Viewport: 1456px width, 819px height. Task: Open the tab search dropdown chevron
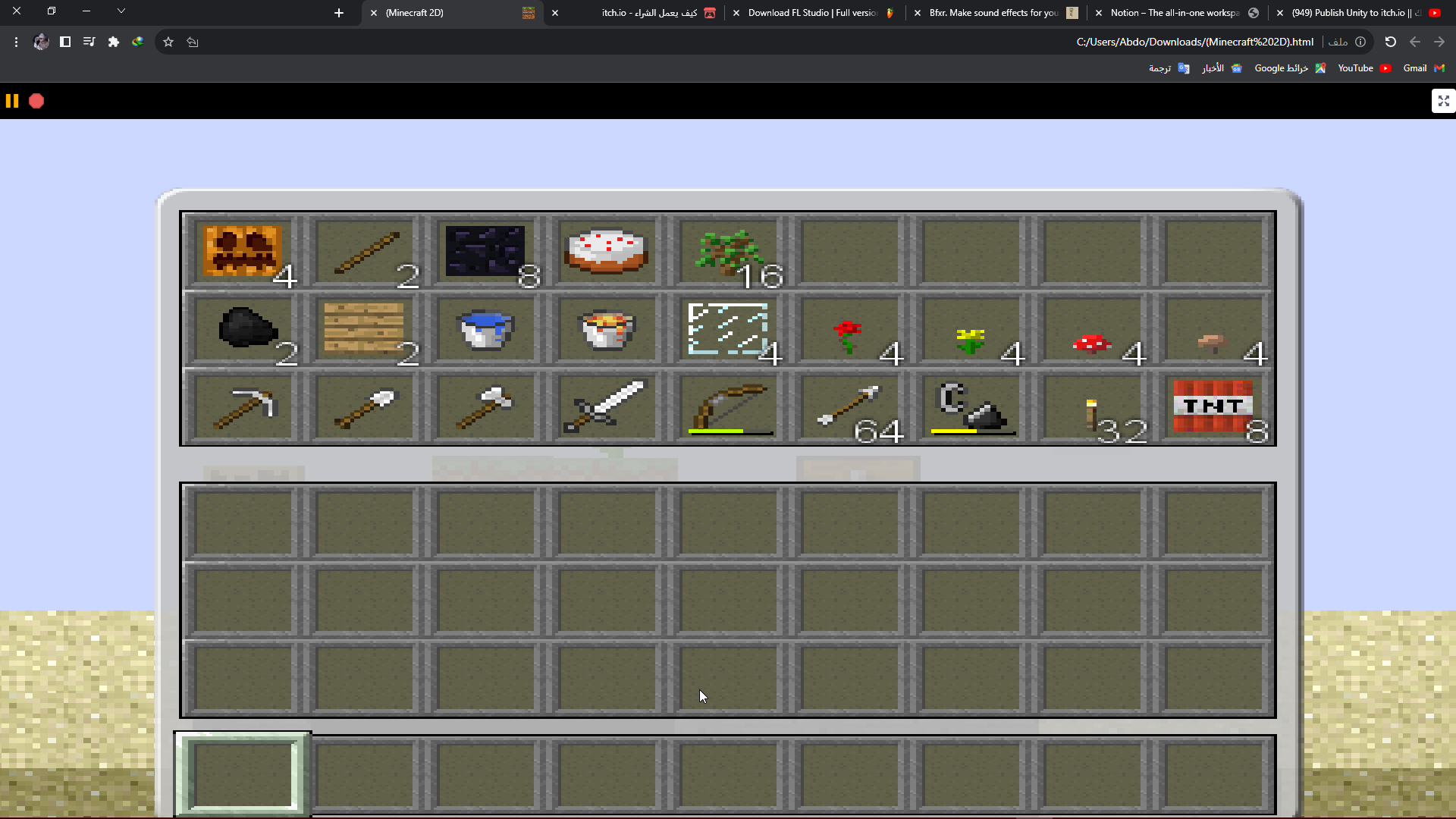click(x=121, y=11)
